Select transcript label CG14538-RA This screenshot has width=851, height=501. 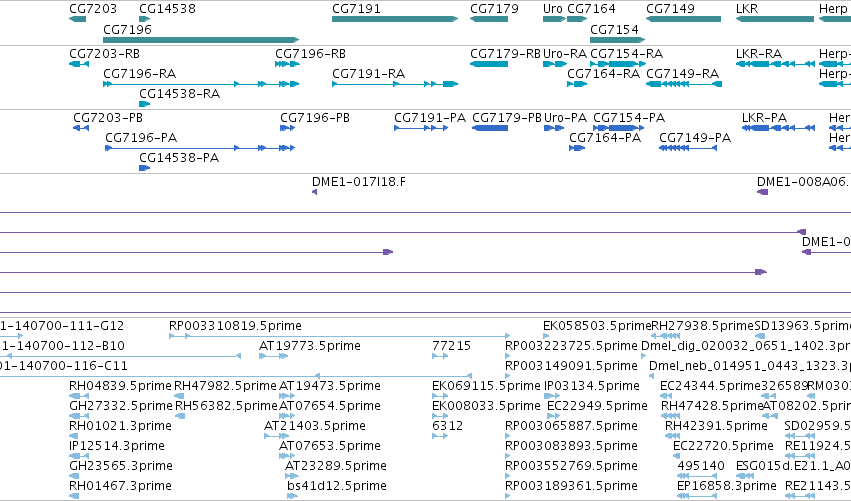[x=180, y=94]
